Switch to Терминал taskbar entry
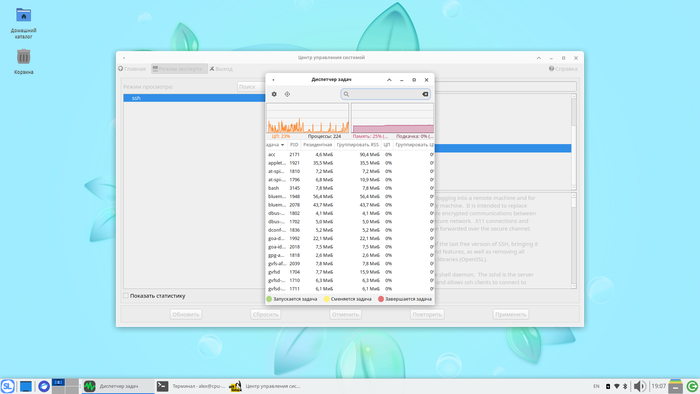The height and width of the screenshot is (394, 700). point(191,386)
